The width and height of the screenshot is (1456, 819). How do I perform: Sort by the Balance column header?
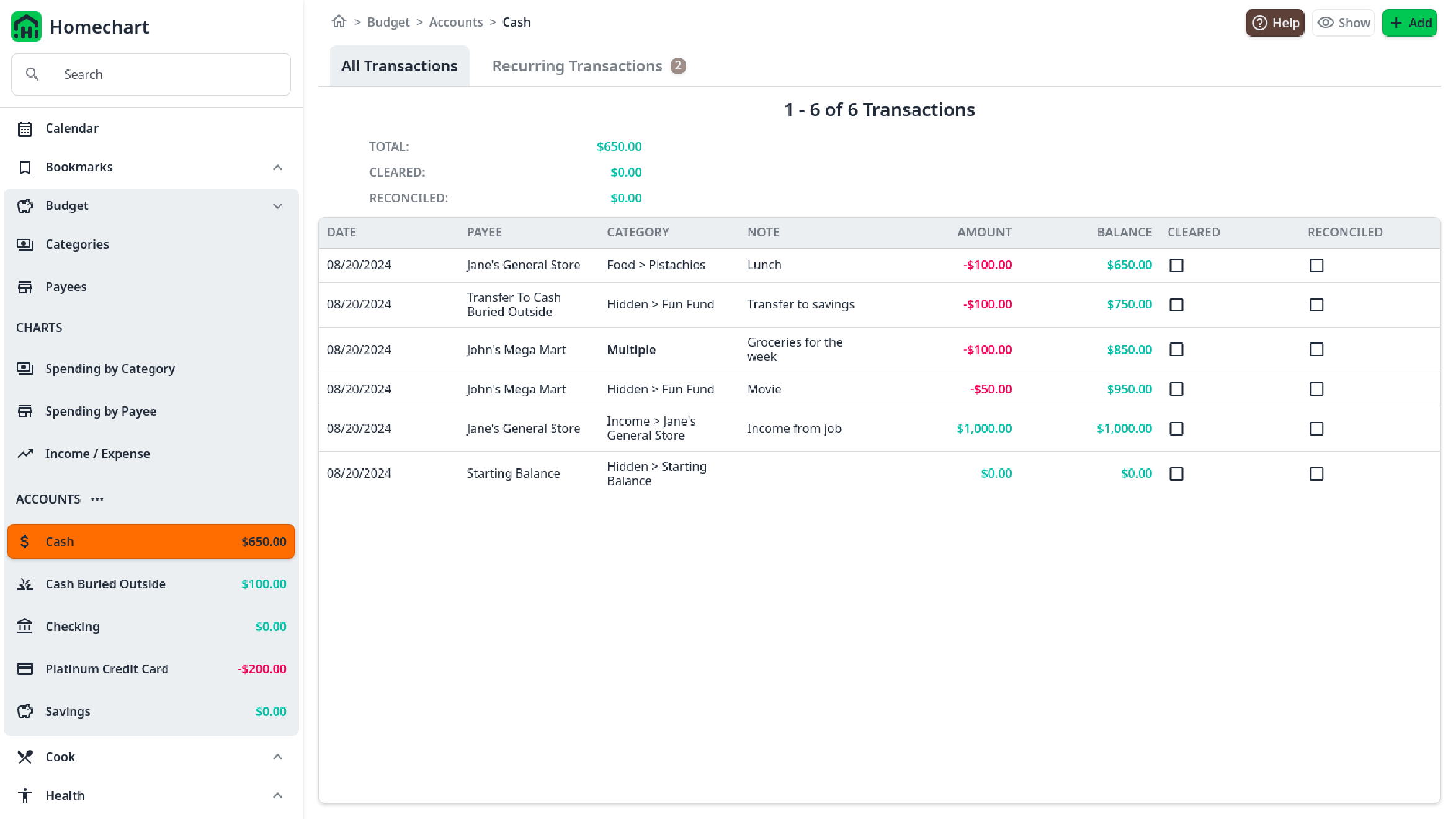tap(1124, 232)
